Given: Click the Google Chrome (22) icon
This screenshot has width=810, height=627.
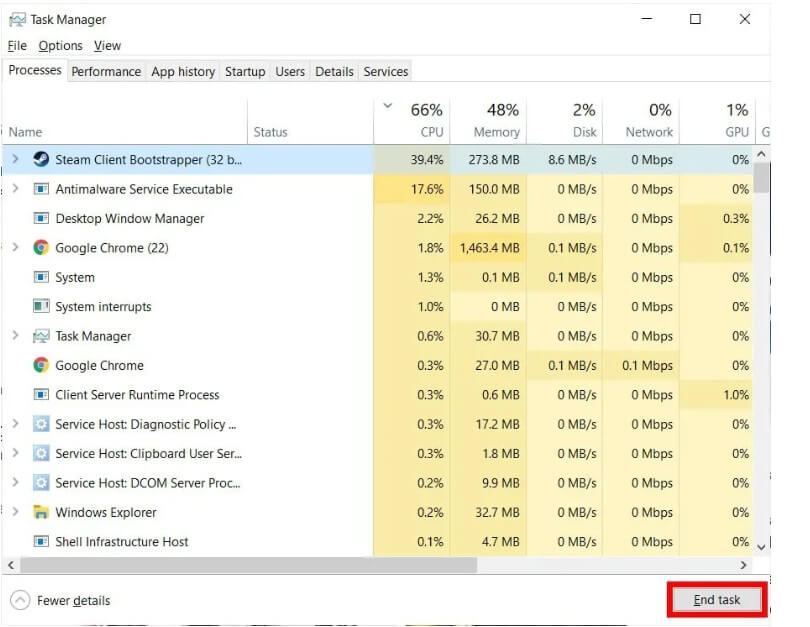Looking at the screenshot, I should coord(41,248).
